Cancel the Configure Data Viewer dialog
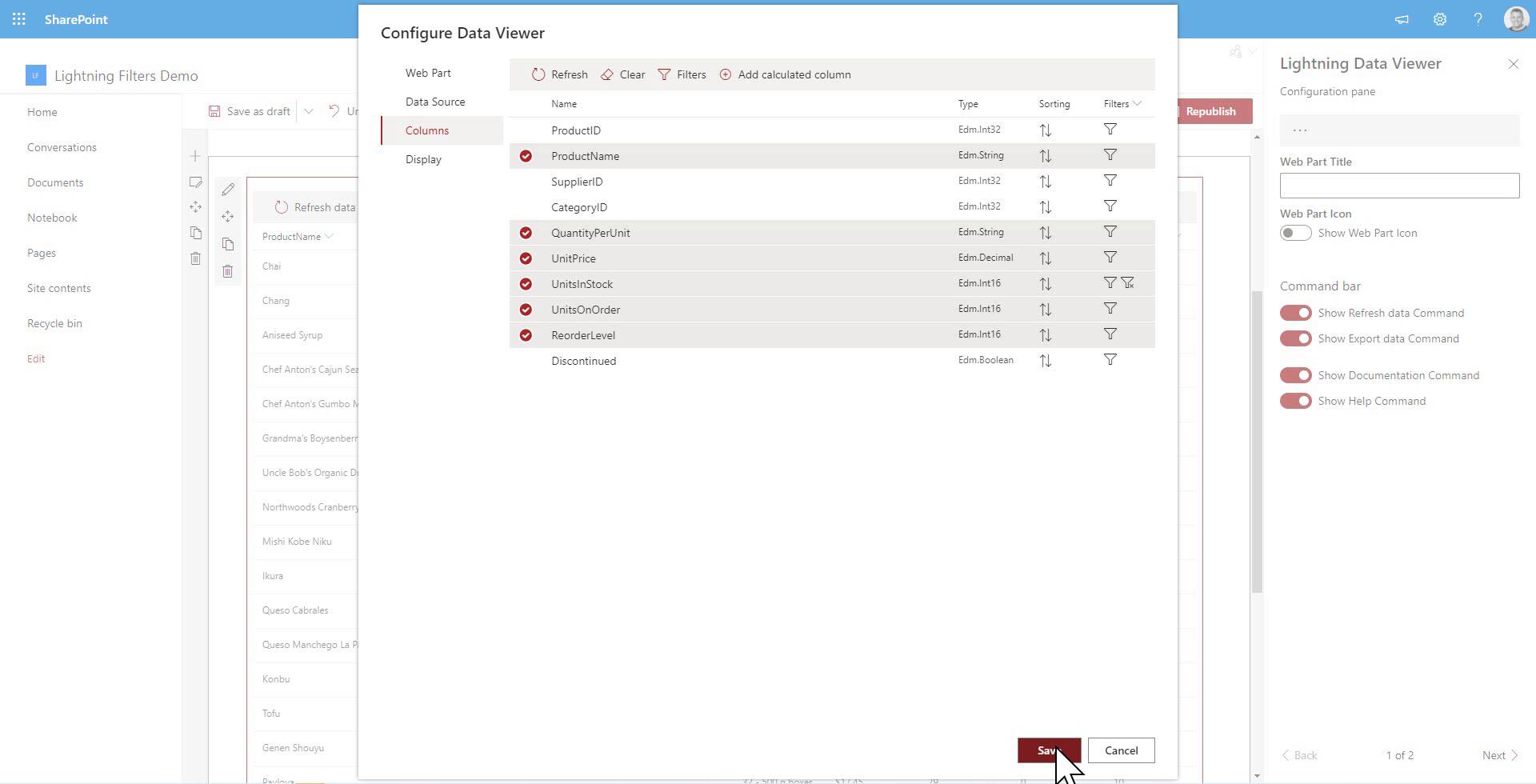The height and width of the screenshot is (784, 1536). (x=1121, y=750)
